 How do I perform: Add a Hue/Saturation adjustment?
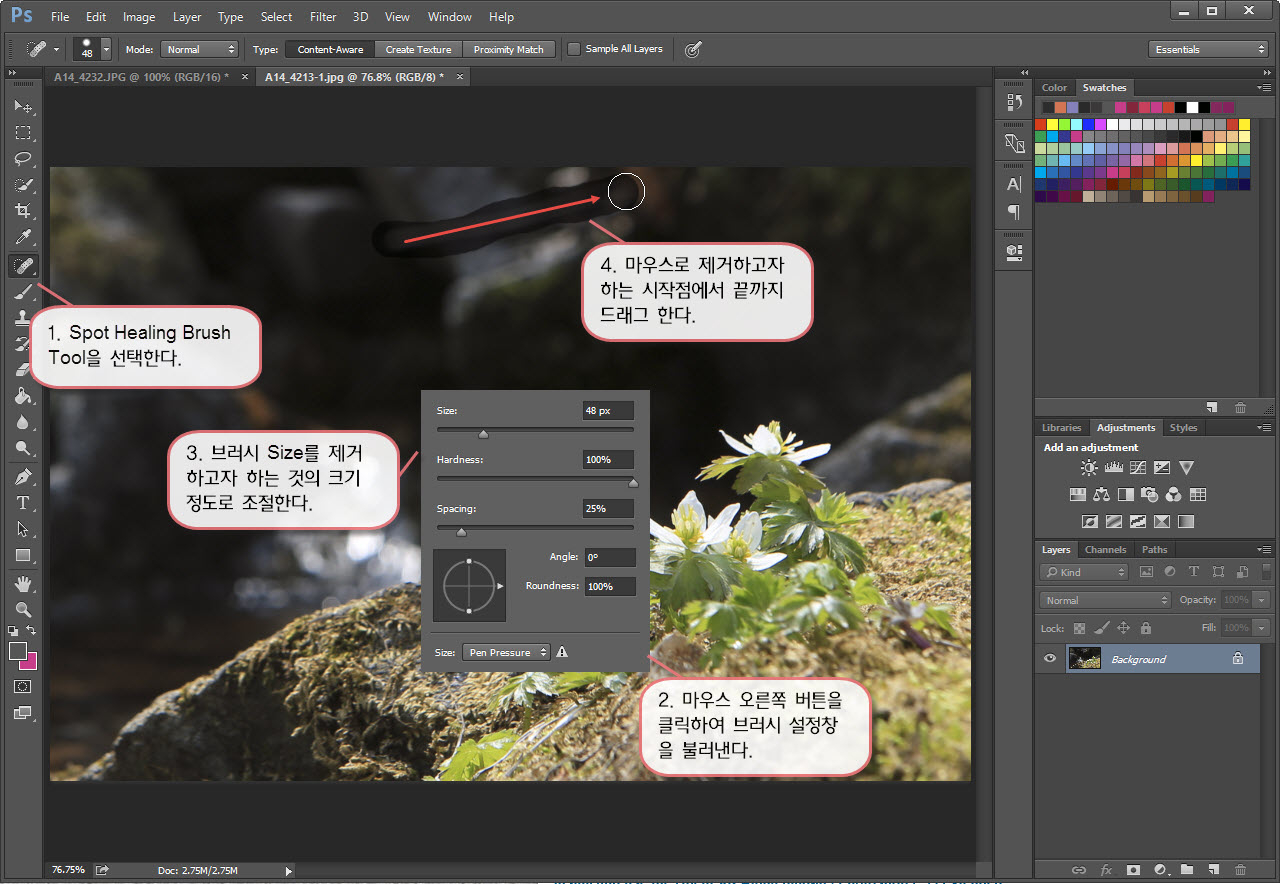click(x=1078, y=494)
